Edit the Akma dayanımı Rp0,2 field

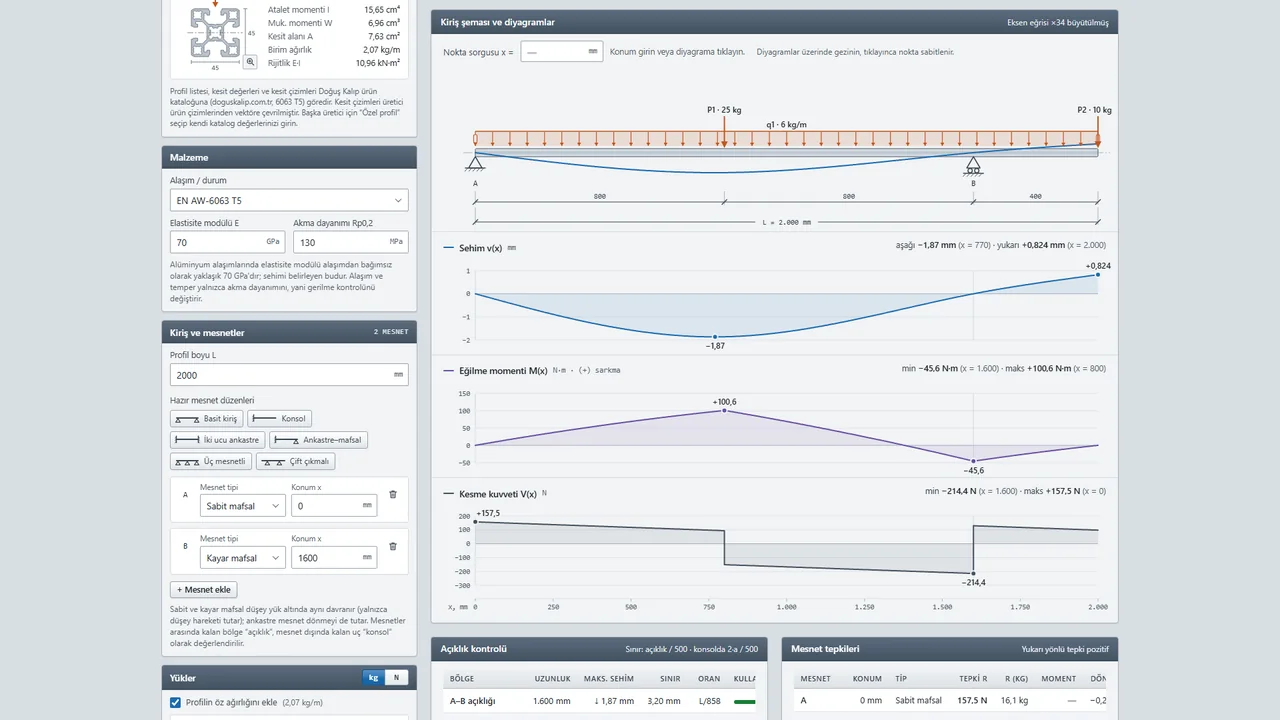pyautogui.click(x=351, y=242)
